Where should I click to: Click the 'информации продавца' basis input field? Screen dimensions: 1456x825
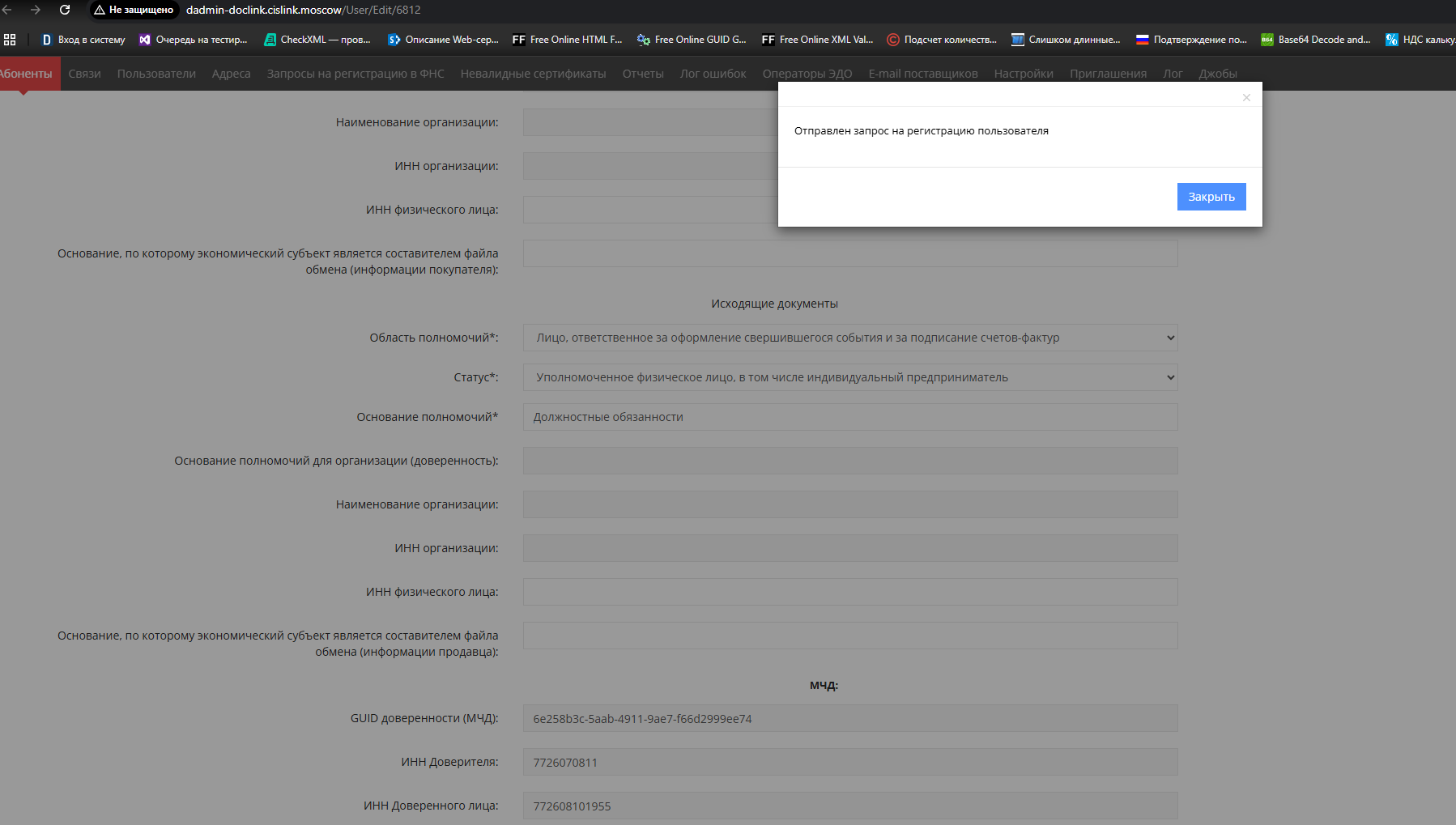tap(850, 636)
